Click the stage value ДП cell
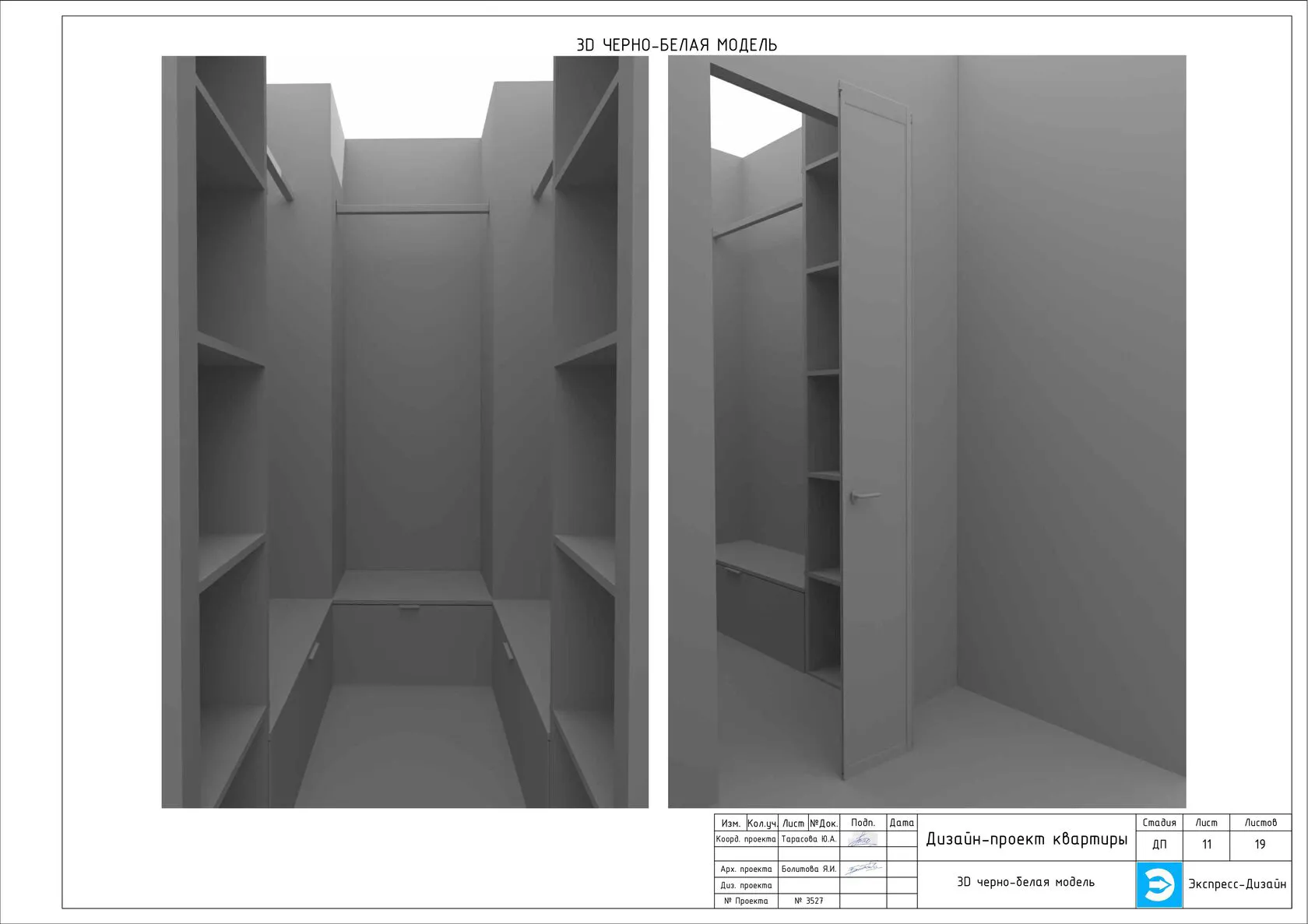 coord(1159,845)
